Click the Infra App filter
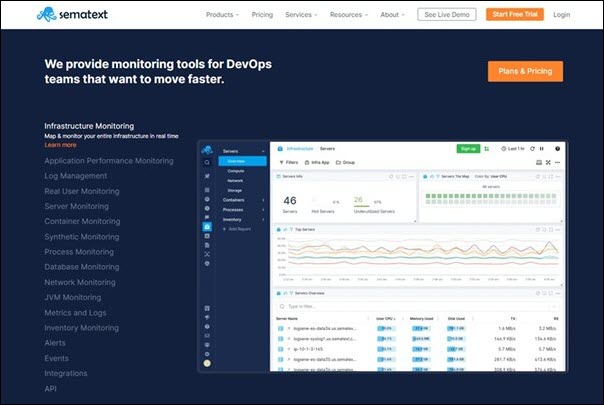This screenshot has width=604, height=405. pos(317,162)
